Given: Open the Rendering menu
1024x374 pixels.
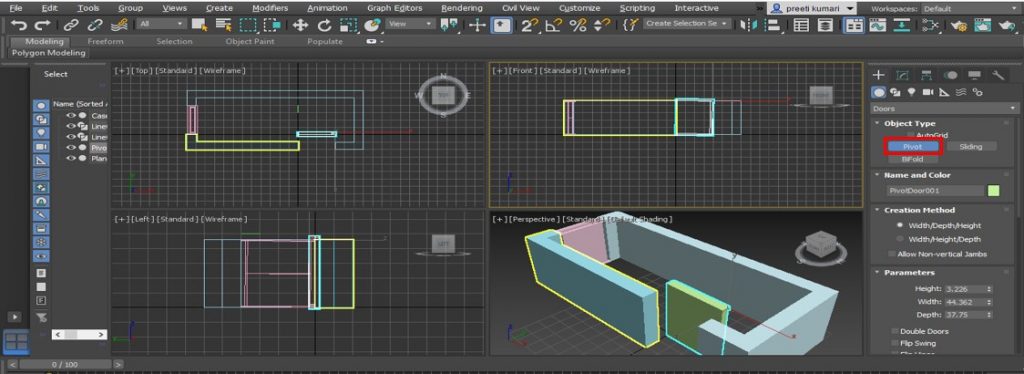Looking at the screenshot, I should 462,8.
